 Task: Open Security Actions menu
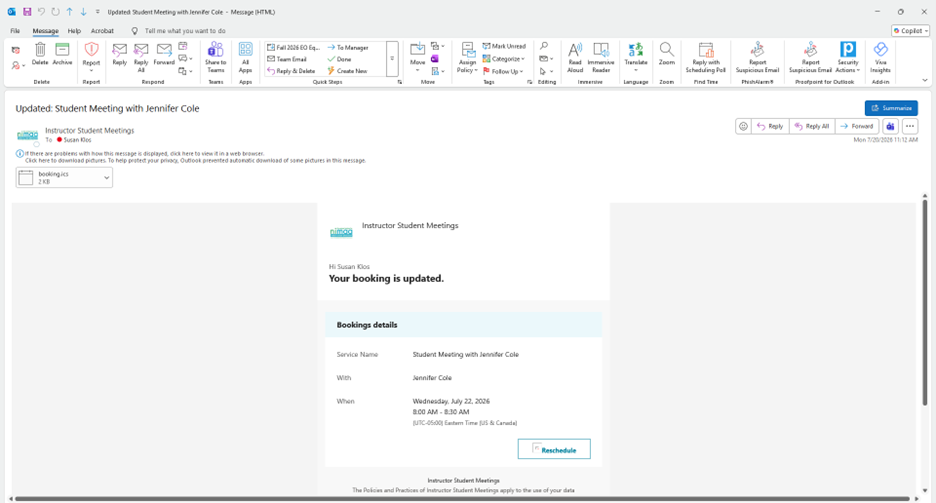pos(848,57)
